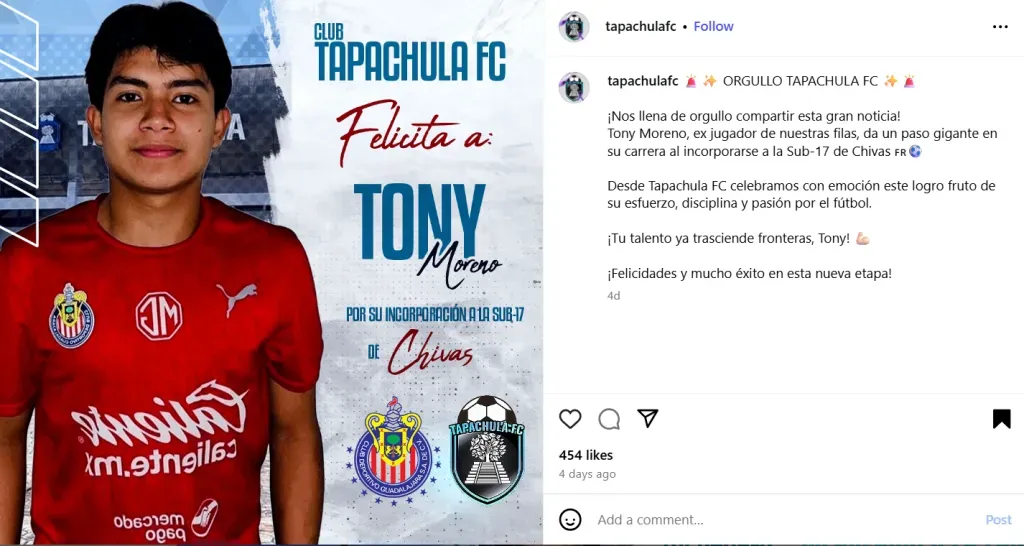Click the 4d caption timestamp

point(613,296)
